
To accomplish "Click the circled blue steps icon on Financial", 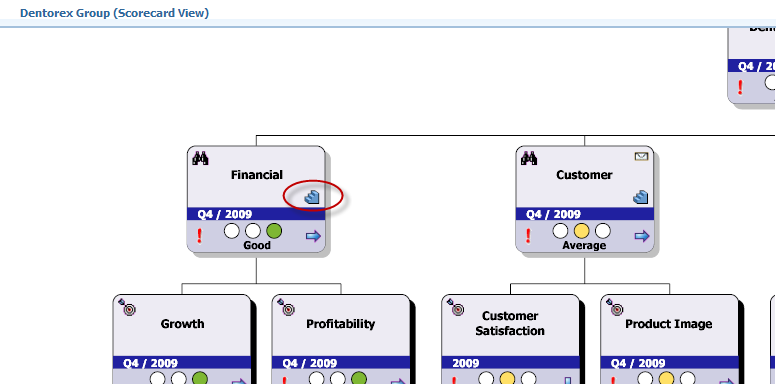I will [312, 197].
